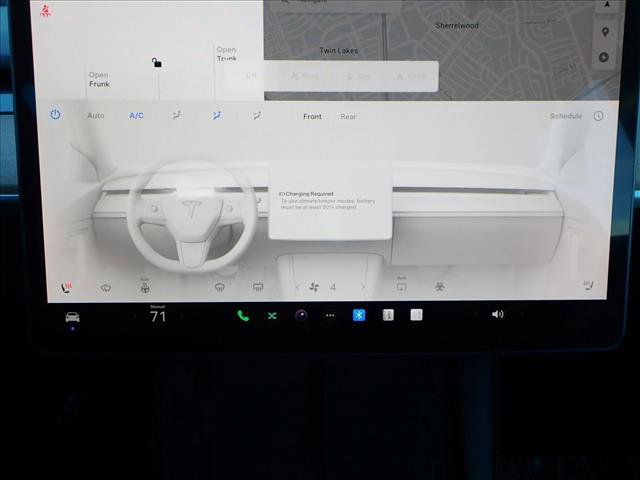This screenshot has width=640, height=480.
Task: Select the highlighted blue airflow direction icon
Action: point(217,116)
